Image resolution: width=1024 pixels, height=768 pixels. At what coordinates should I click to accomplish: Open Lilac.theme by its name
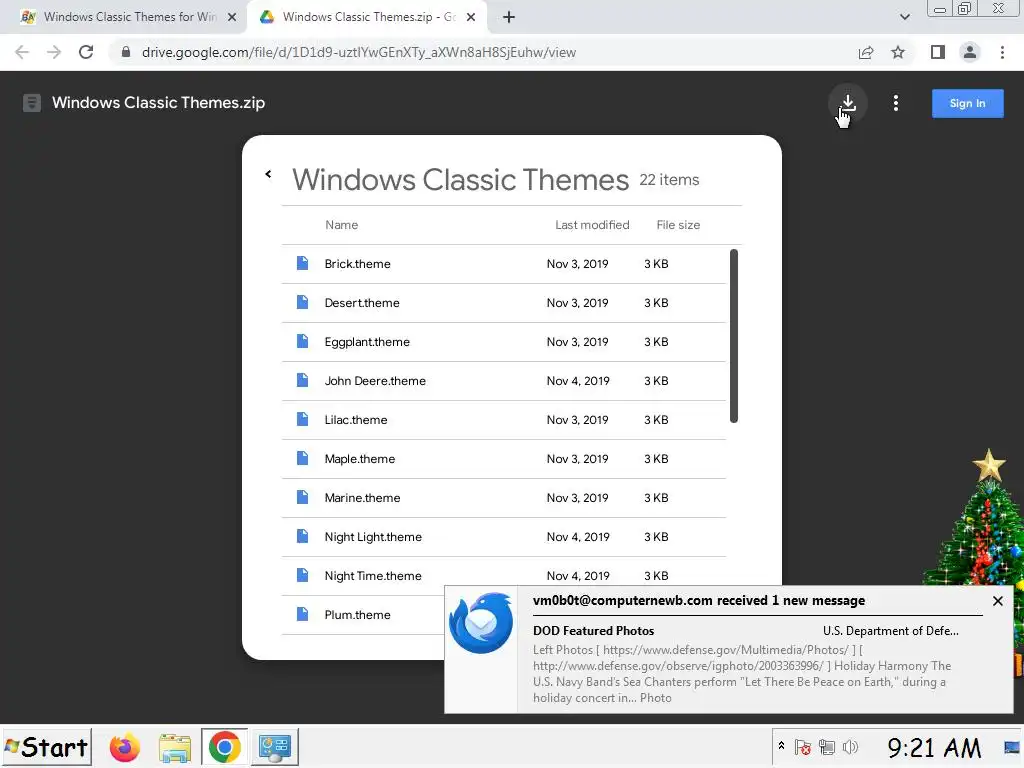tap(356, 420)
